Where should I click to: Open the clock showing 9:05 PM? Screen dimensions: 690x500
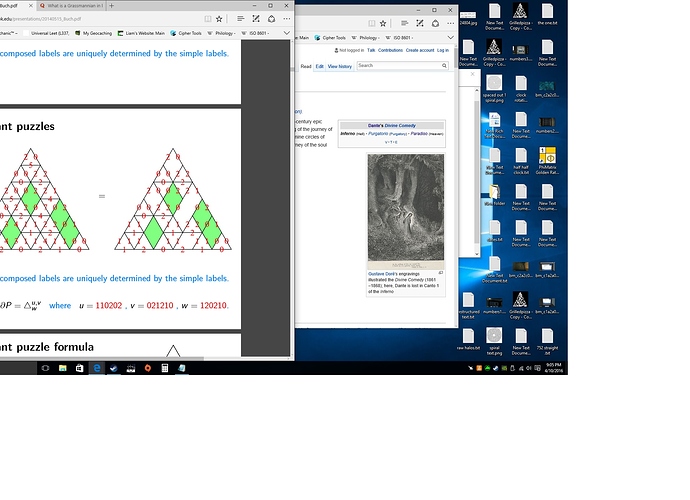pyautogui.click(x=554, y=368)
